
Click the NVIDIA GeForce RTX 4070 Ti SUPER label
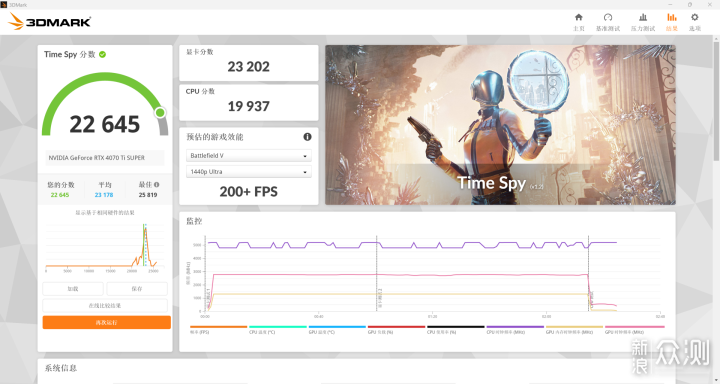pos(97,158)
